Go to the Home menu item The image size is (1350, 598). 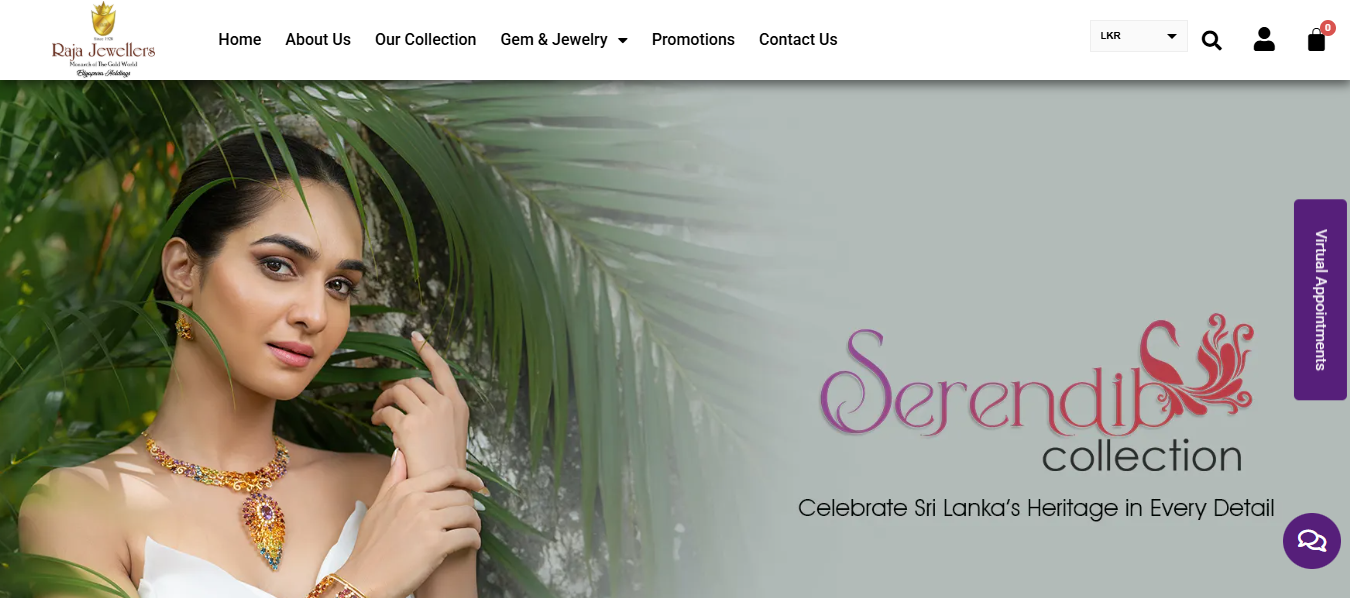point(240,40)
